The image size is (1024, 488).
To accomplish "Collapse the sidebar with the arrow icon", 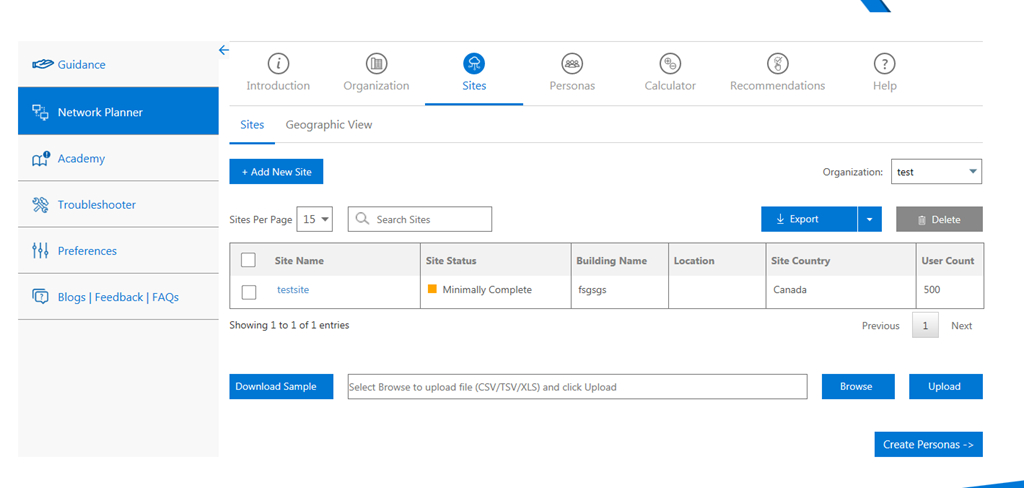I will point(224,50).
